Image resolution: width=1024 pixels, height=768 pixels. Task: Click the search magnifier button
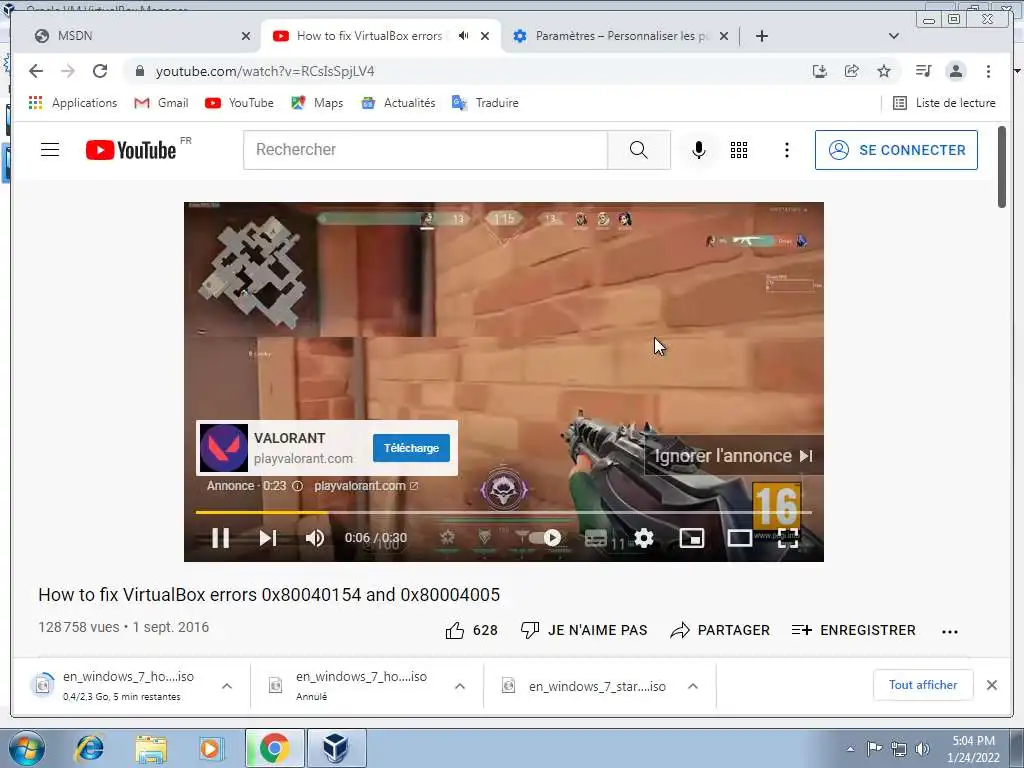tap(639, 150)
